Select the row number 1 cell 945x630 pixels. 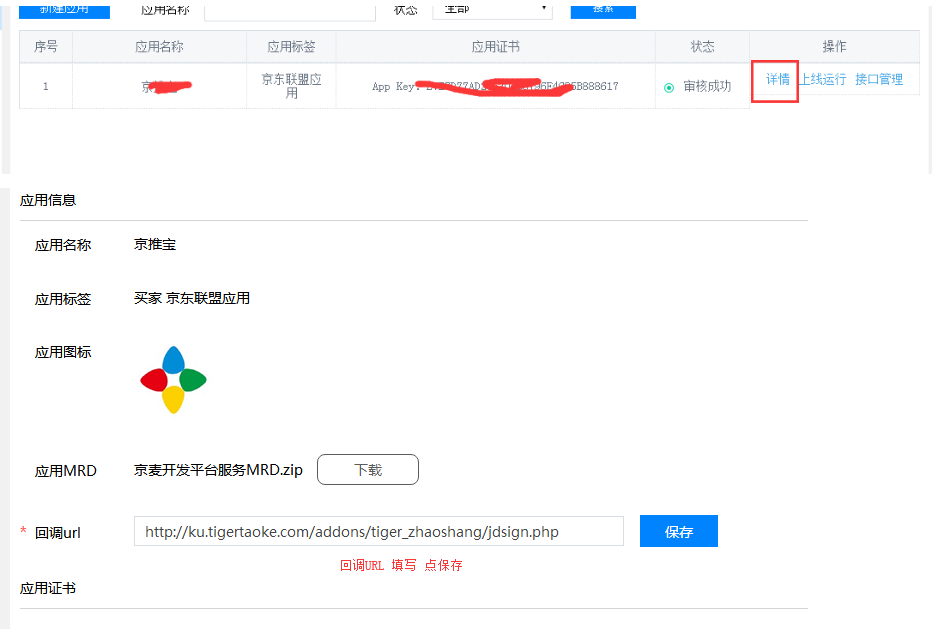click(46, 86)
